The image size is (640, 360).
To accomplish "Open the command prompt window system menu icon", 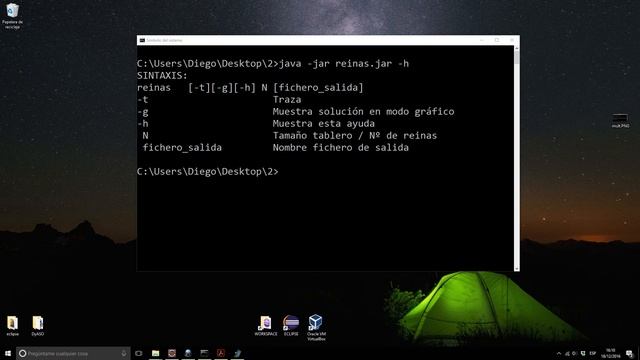I will [x=142, y=40].
